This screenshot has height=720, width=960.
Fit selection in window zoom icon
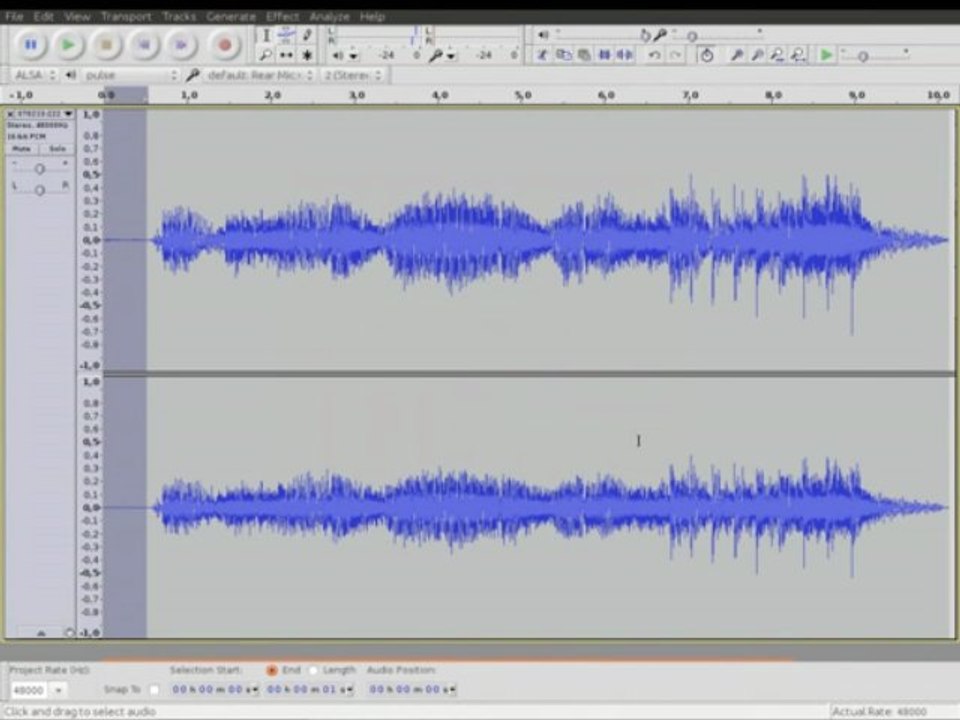click(x=777, y=55)
